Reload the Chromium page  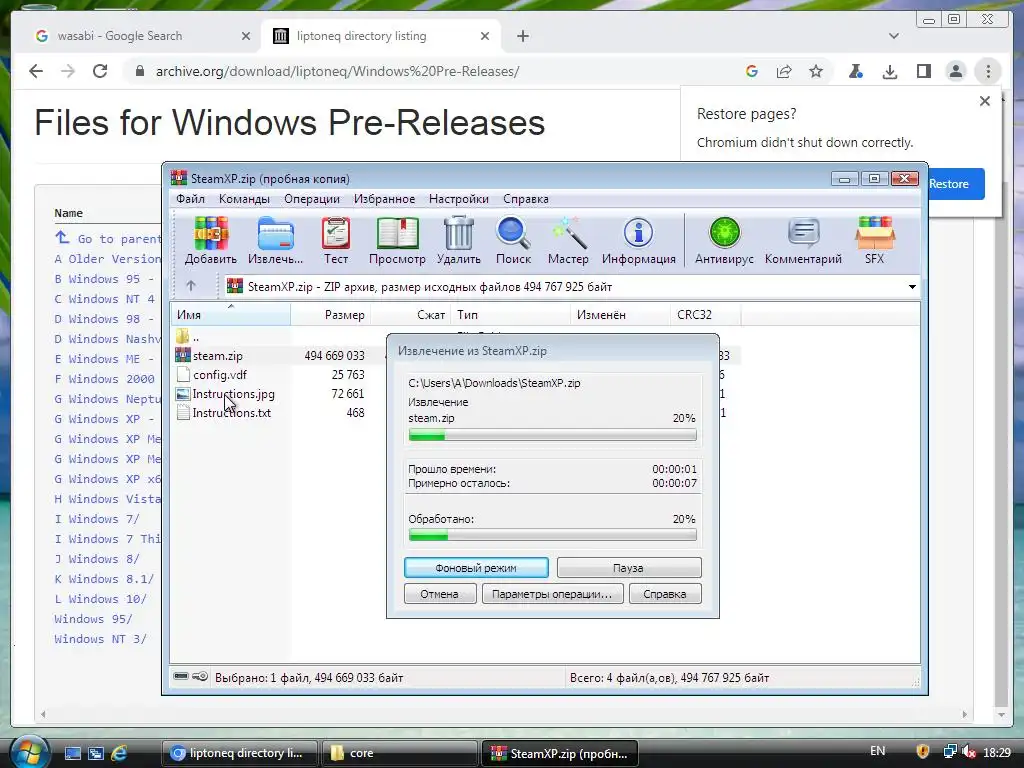[100, 71]
